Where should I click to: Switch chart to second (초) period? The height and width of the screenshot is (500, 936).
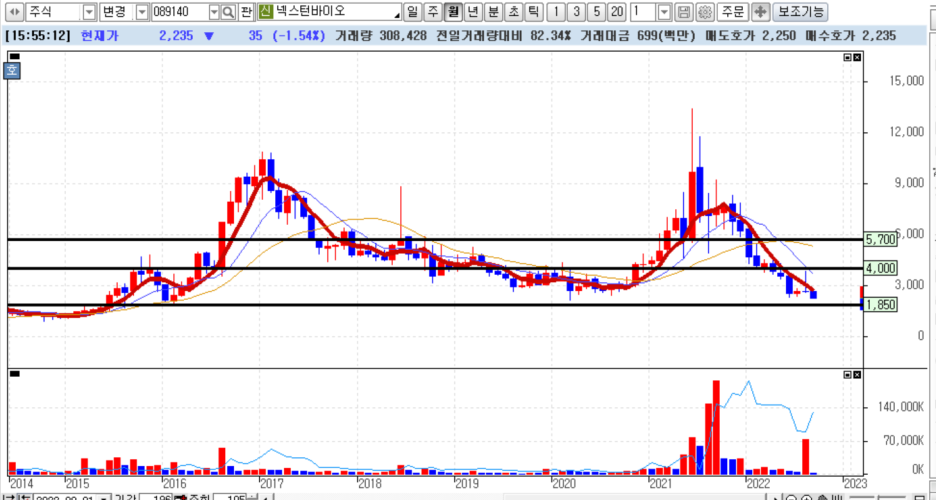[513, 11]
